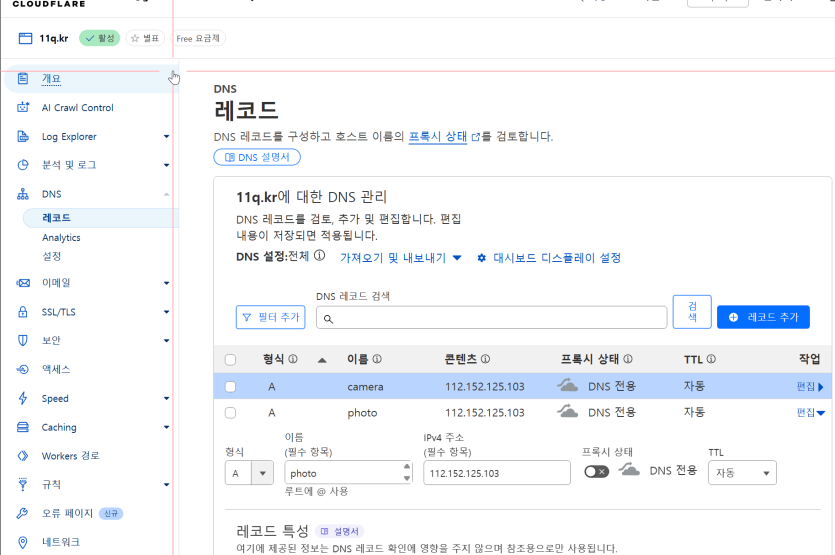This screenshot has width=835, height=555.
Task: Star the site with 별표 button
Action: click(145, 38)
